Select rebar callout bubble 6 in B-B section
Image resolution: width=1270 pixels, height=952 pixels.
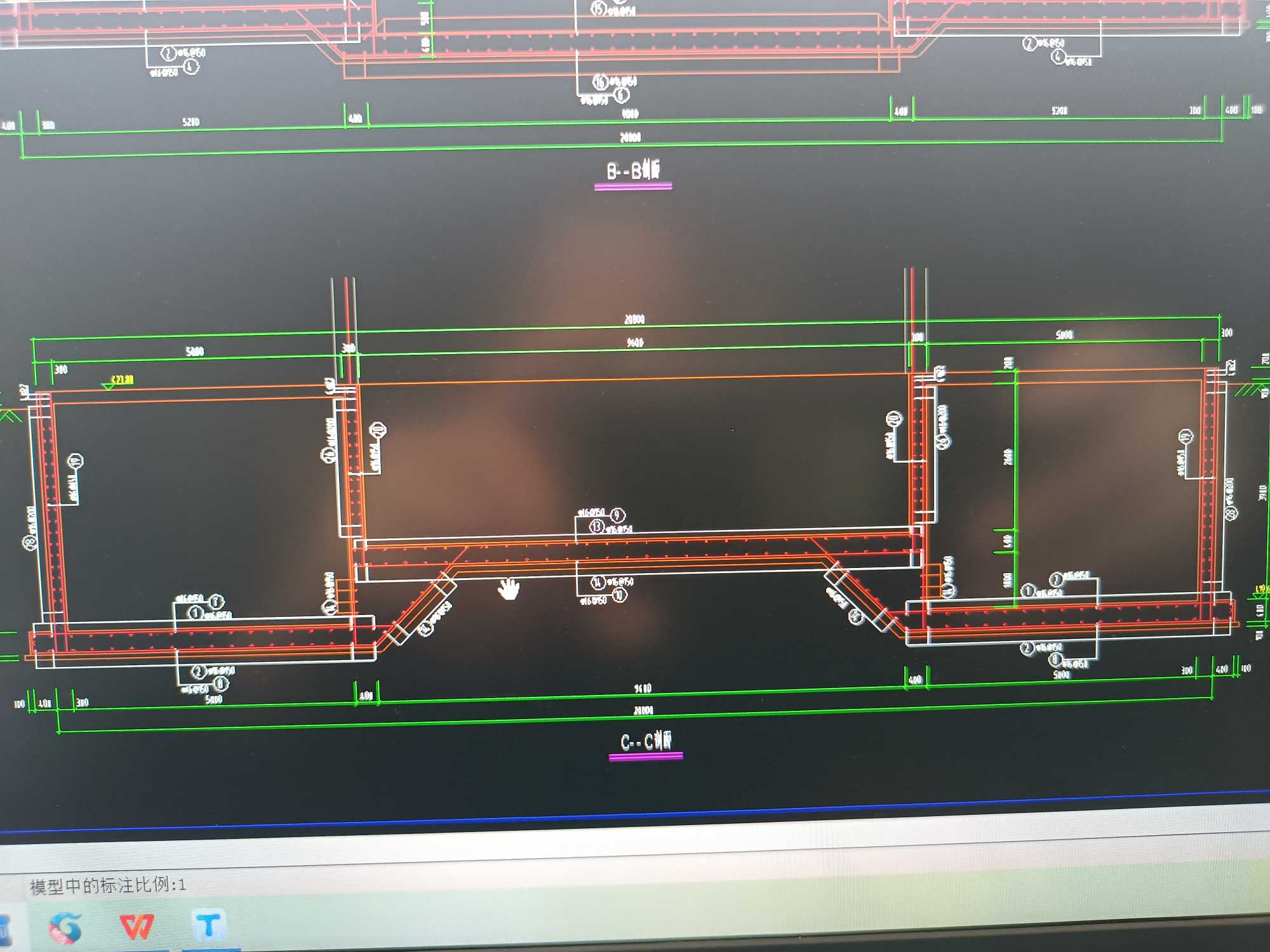click(x=622, y=95)
